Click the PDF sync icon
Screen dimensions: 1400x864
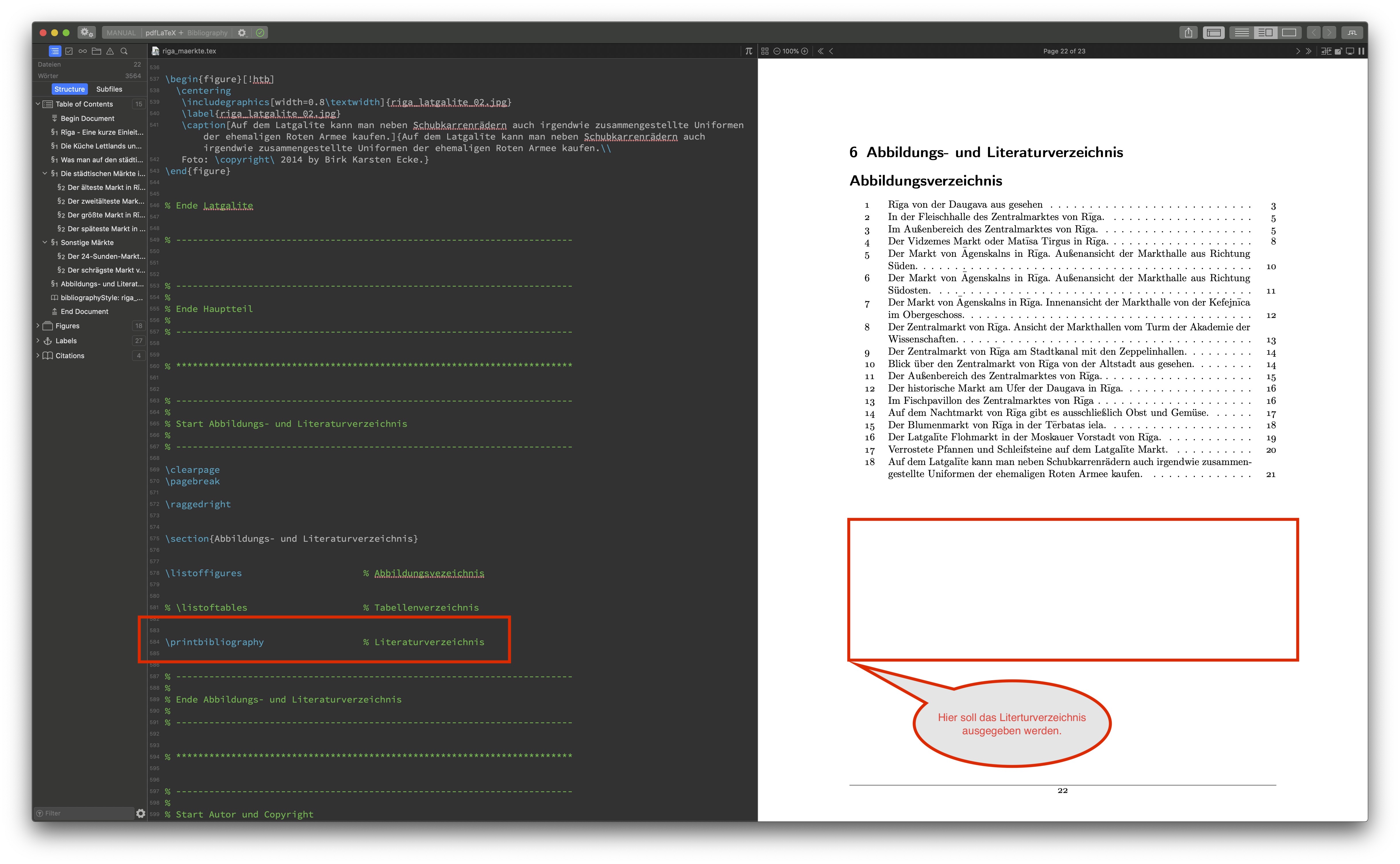pos(1326,51)
